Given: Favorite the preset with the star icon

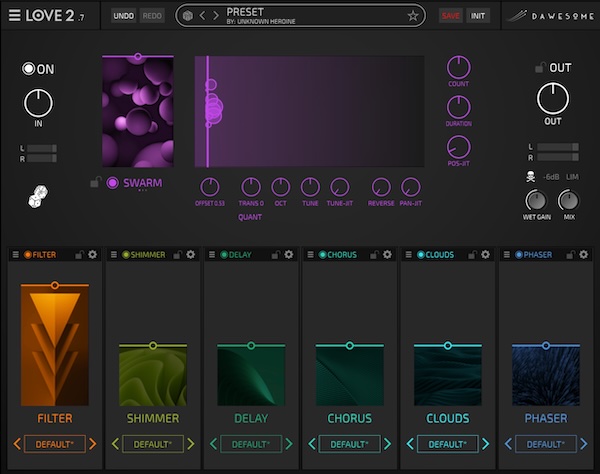Looking at the screenshot, I should pos(412,16).
